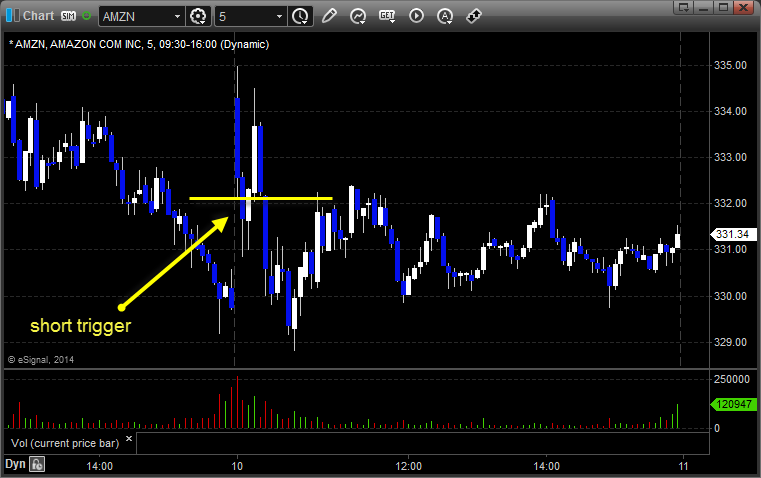This screenshot has width=761, height=478.
Task: Click the 330.00 price axis label
Action: coord(730,296)
